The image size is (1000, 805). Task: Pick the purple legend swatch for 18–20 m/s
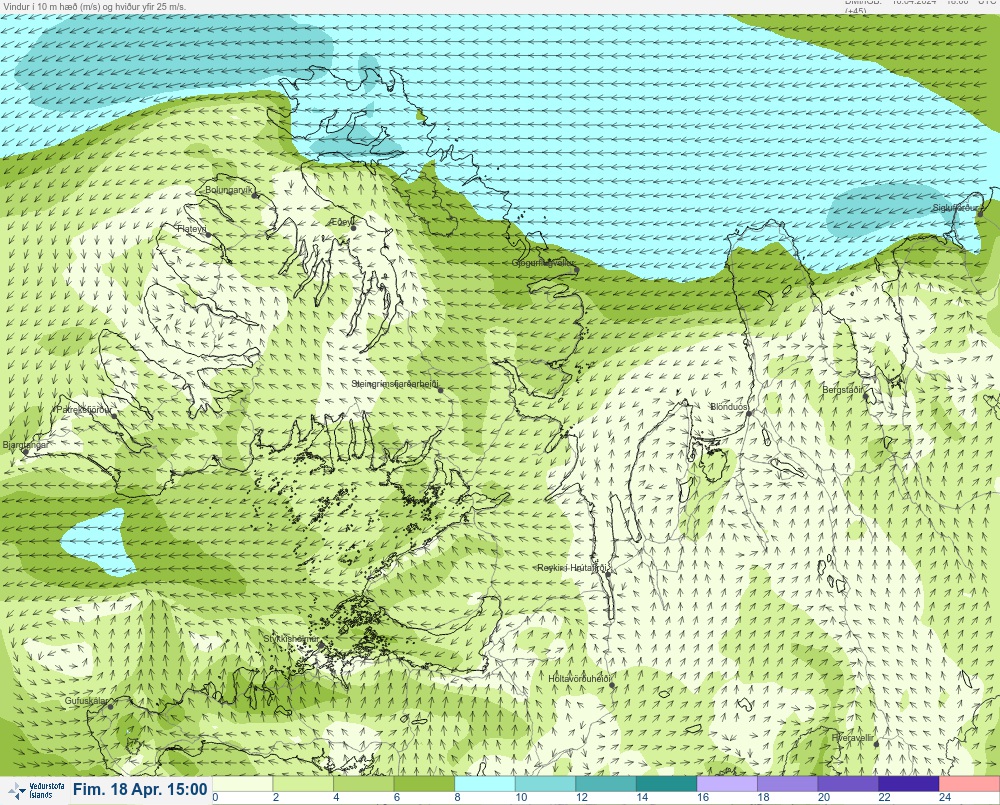[788, 783]
